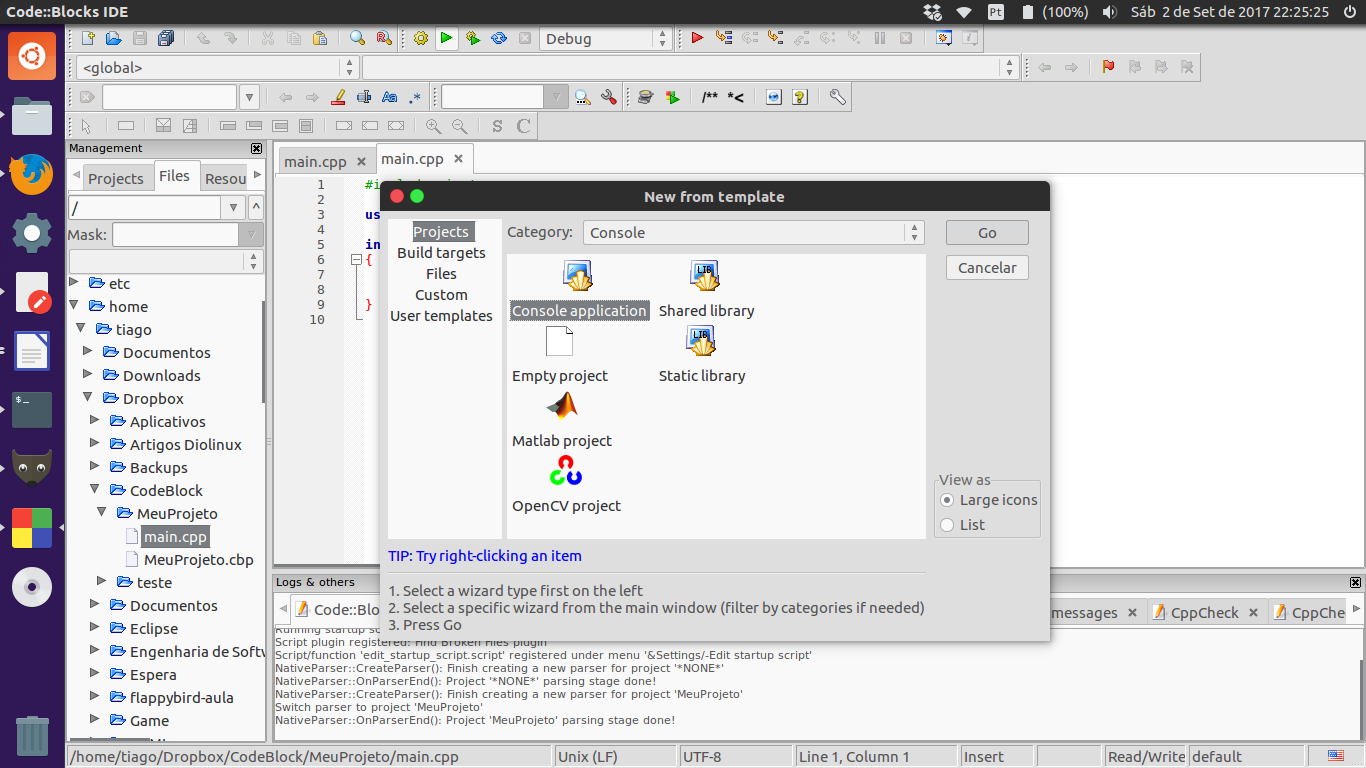
Task: Open MeuProjeto.cbp in file tree
Action: (x=199, y=560)
